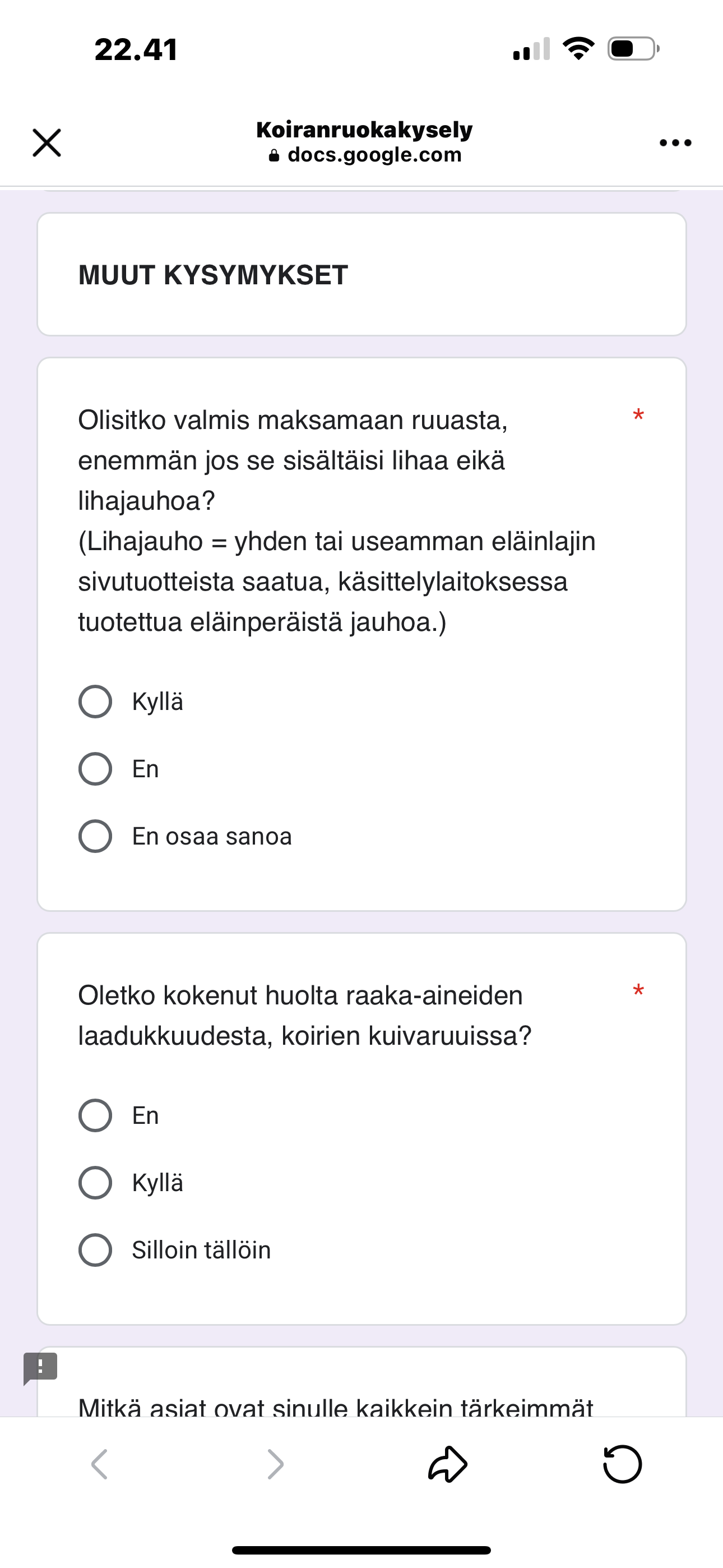Tap the clock showing 22.41

point(136,50)
